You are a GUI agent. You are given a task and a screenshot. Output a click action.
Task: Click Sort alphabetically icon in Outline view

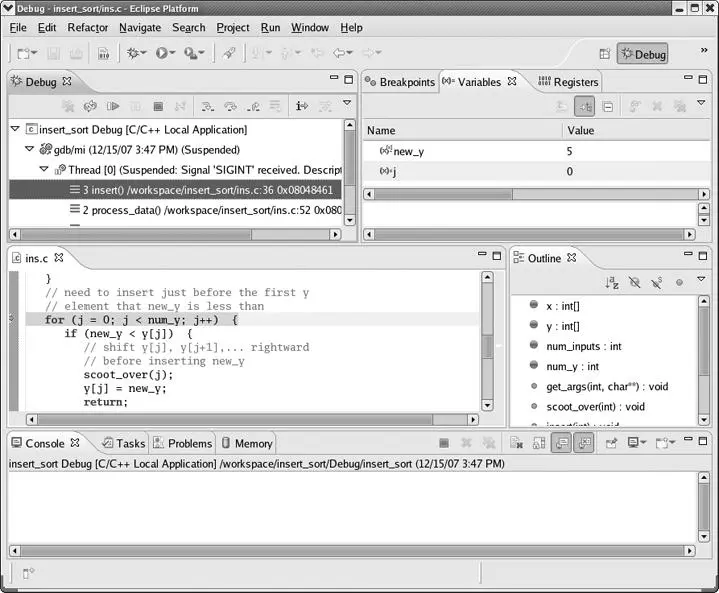pos(612,283)
